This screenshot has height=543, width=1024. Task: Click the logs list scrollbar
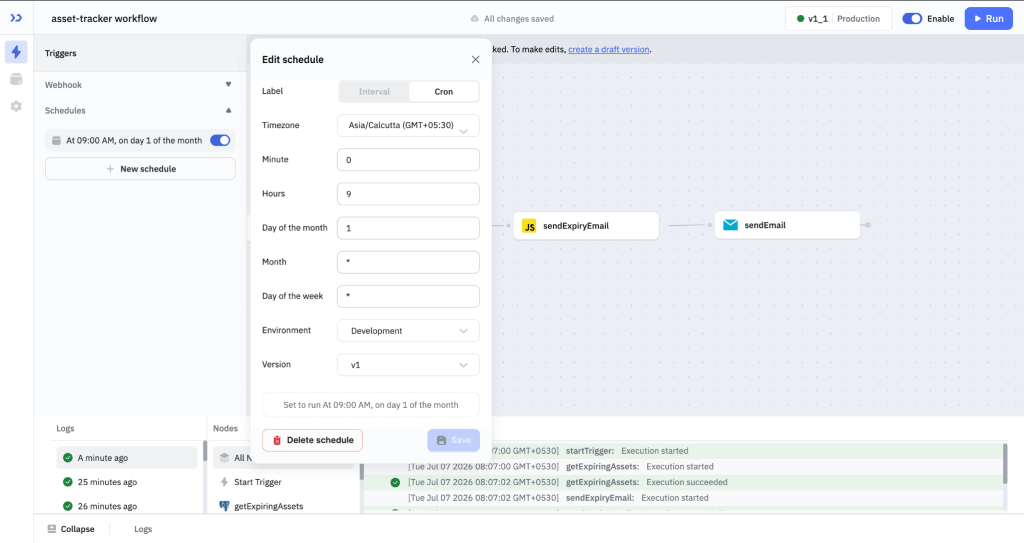205,451
